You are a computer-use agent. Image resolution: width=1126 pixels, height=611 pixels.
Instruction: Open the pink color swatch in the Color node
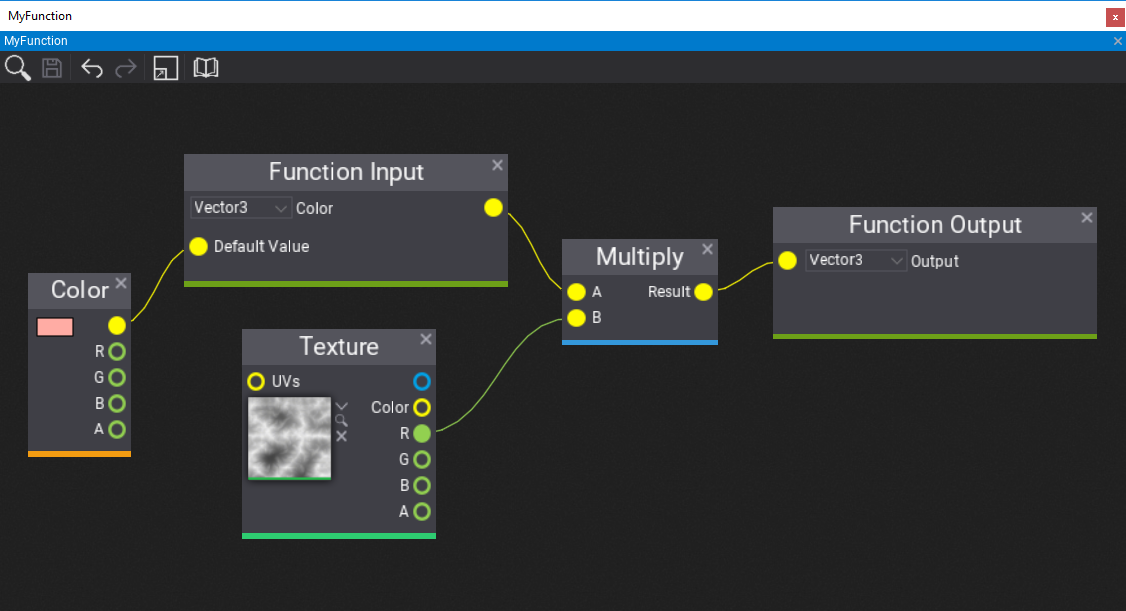(x=55, y=326)
